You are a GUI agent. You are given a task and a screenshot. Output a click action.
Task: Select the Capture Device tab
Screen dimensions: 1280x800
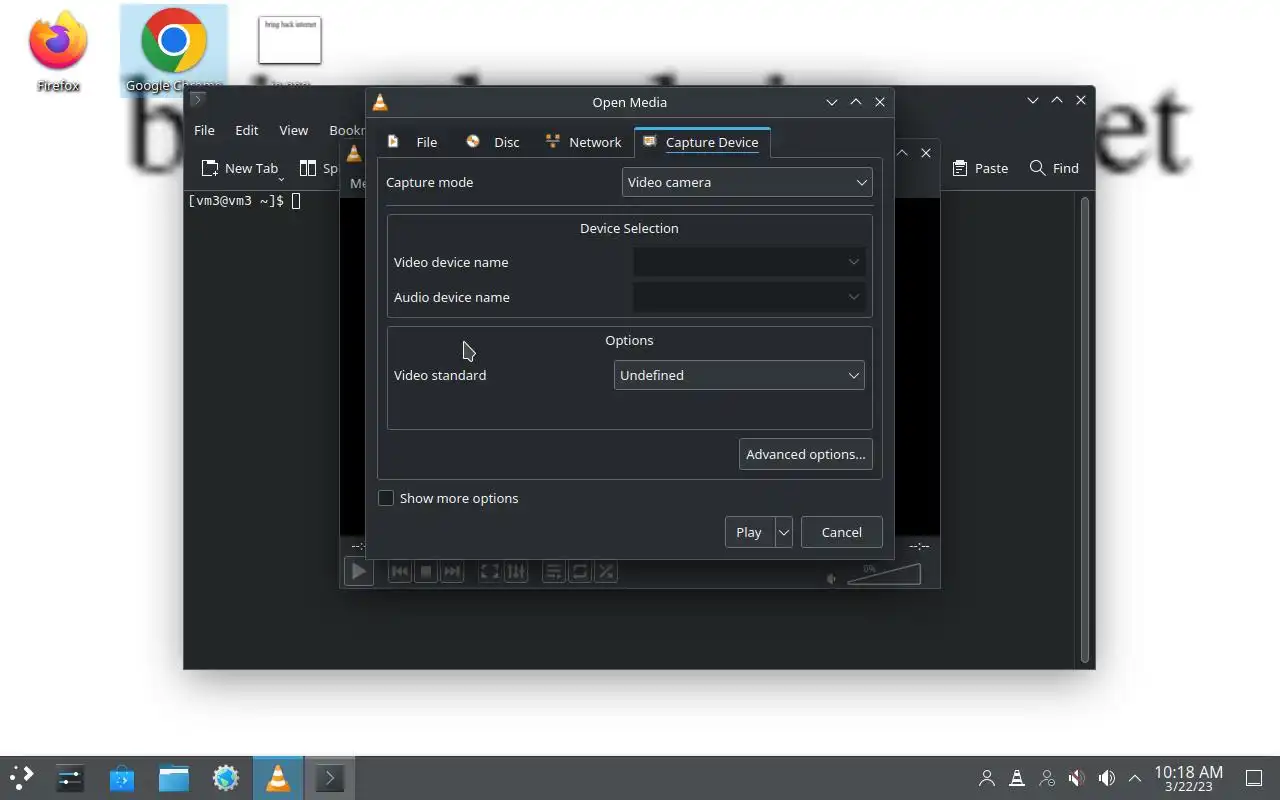point(702,142)
